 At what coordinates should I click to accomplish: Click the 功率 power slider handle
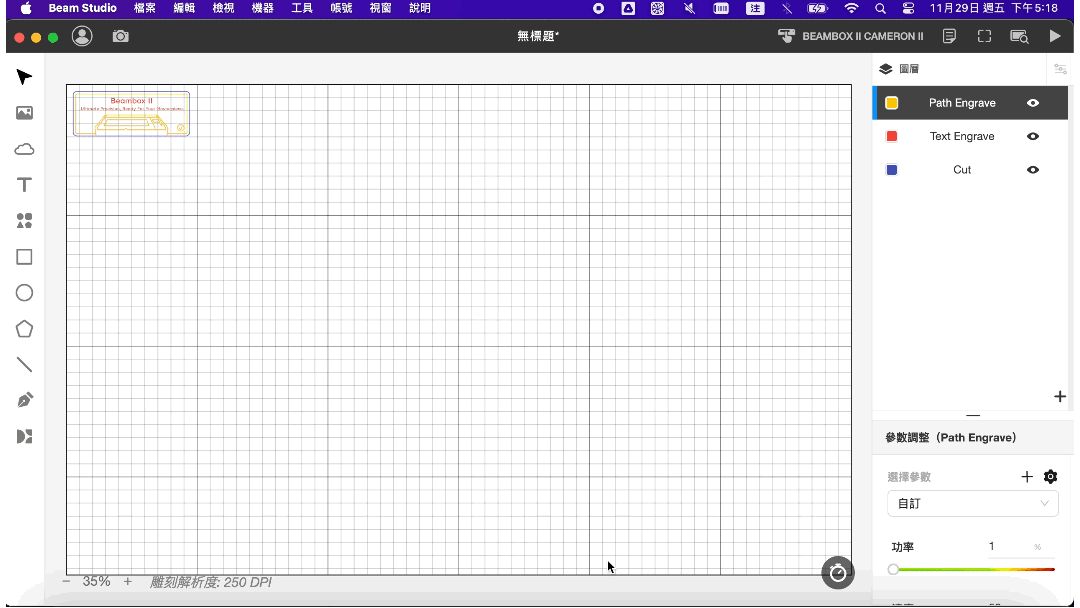click(893, 569)
